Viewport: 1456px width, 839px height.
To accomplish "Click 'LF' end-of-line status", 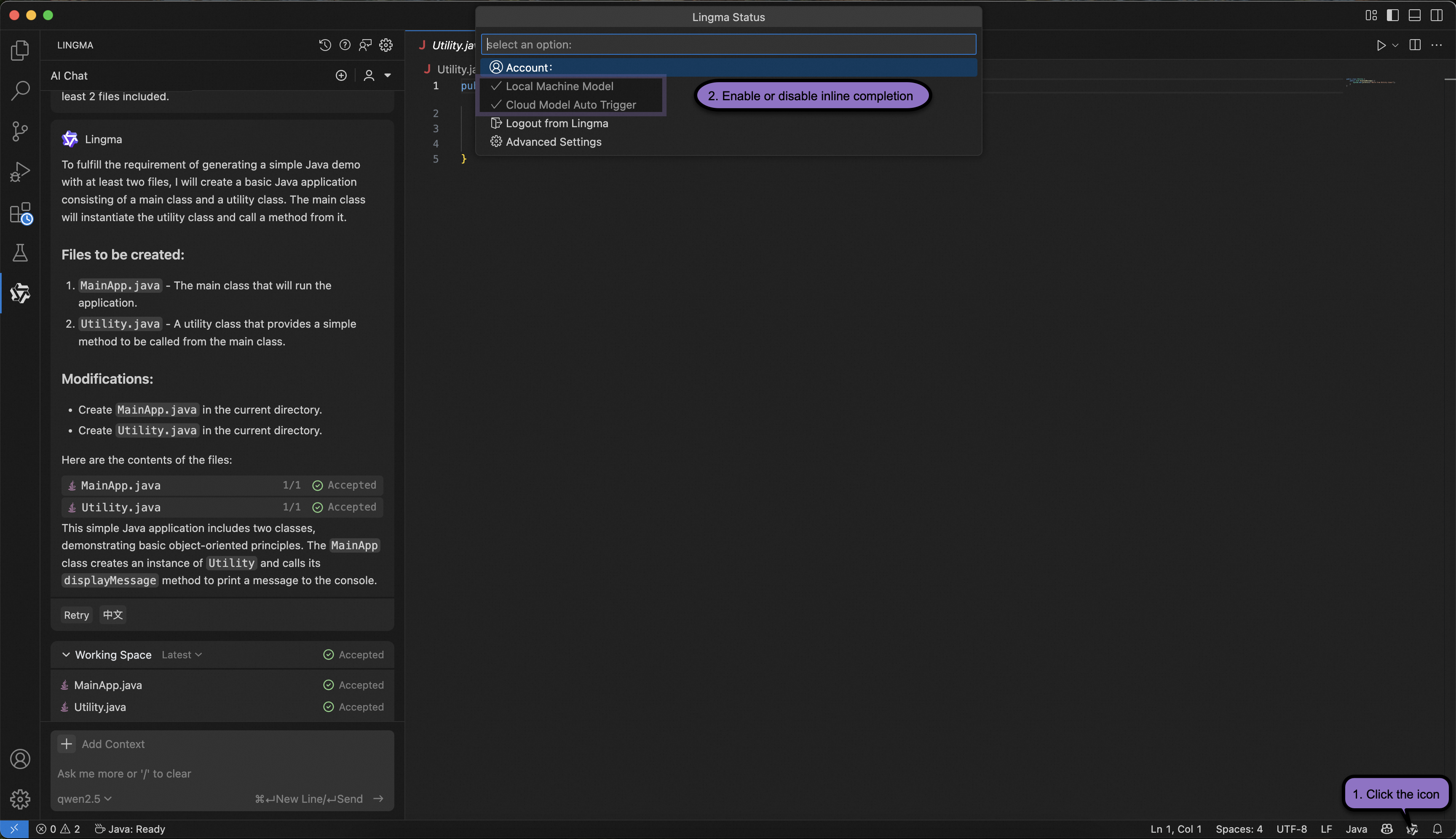I will coord(1326,829).
